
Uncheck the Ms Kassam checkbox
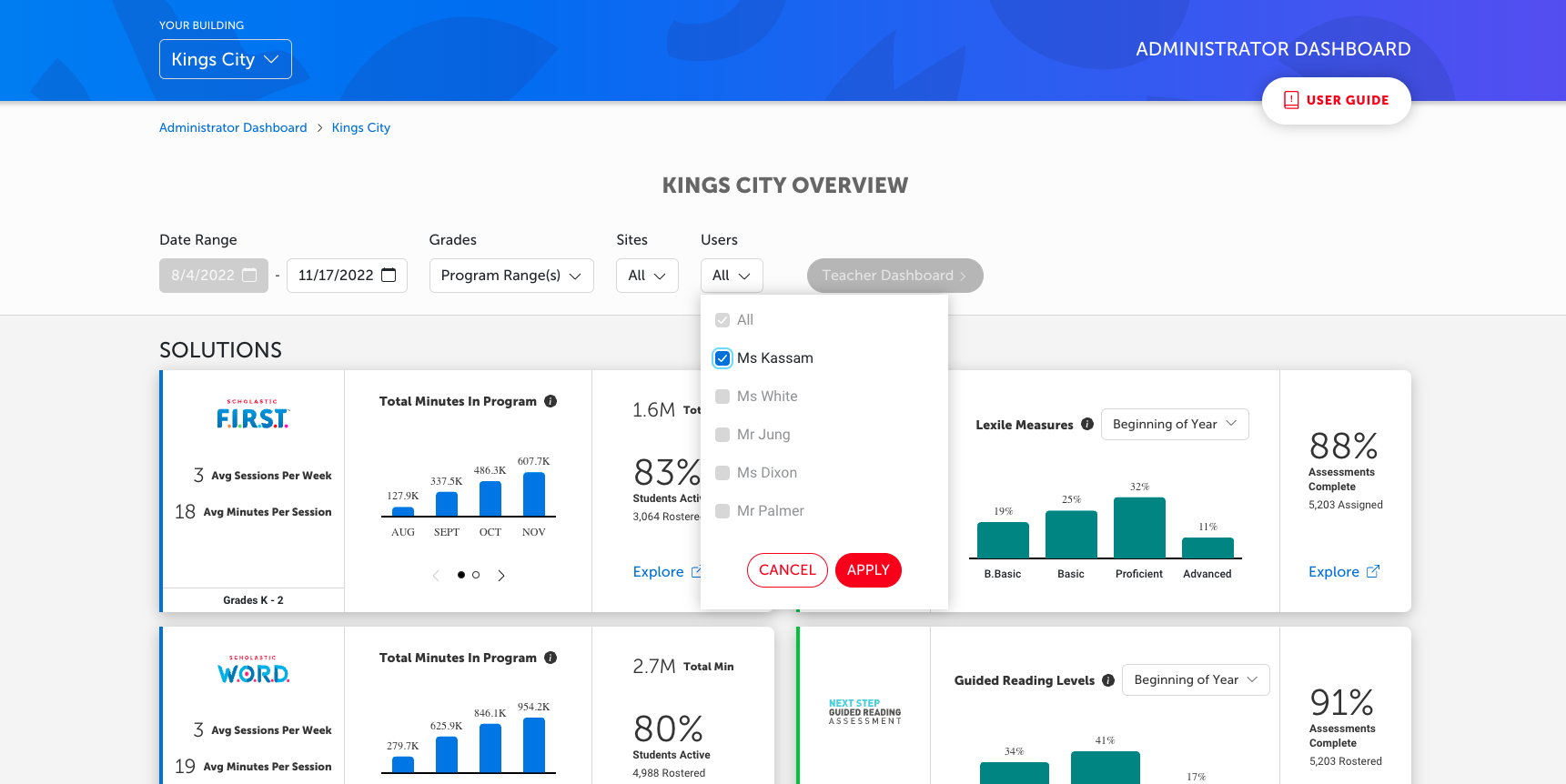pyautogui.click(x=722, y=358)
